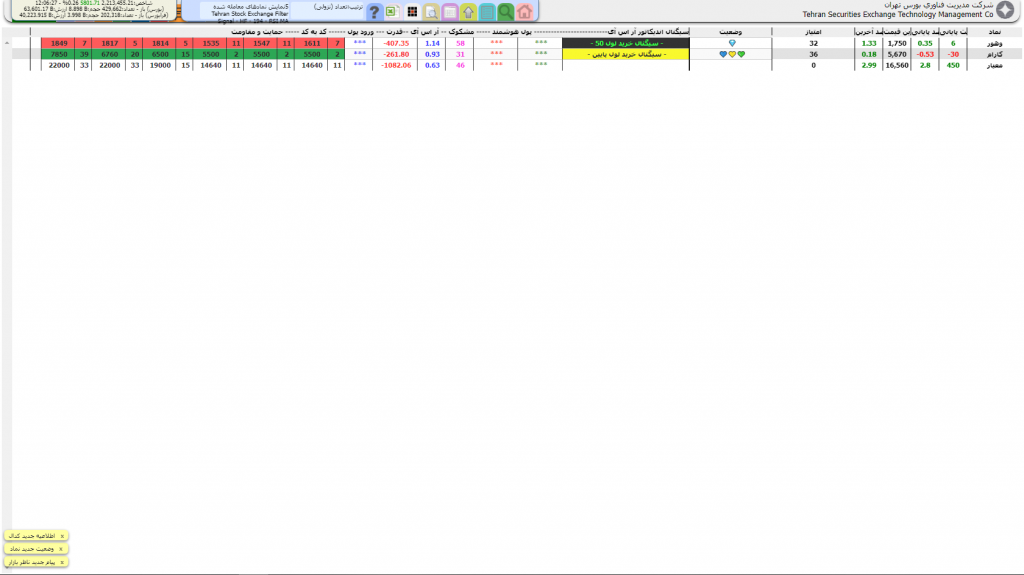Open پیام جدید ناظر بازار notice
Viewport: 1024px width, 575px height.
pyautogui.click(x=32, y=562)
